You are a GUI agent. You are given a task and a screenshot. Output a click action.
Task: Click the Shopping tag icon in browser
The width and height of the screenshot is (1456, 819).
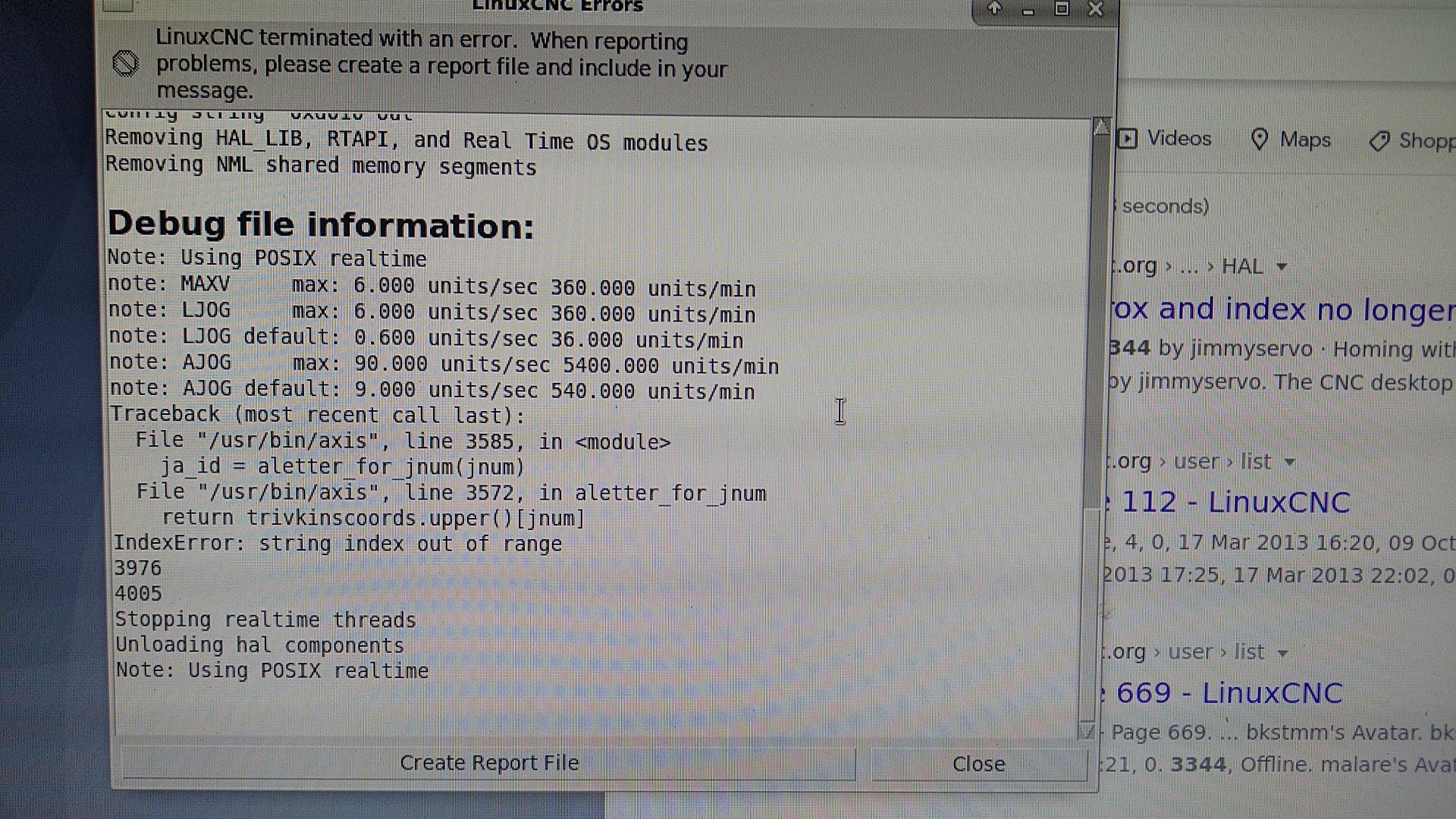pyautogui.click(x=1379, y=142)
